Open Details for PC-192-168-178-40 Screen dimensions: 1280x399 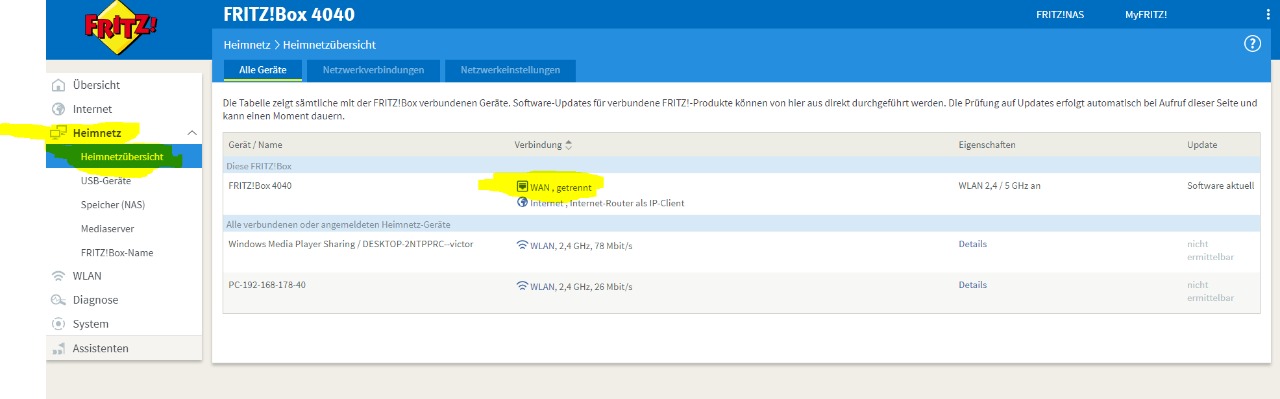[x=972, y=285]
